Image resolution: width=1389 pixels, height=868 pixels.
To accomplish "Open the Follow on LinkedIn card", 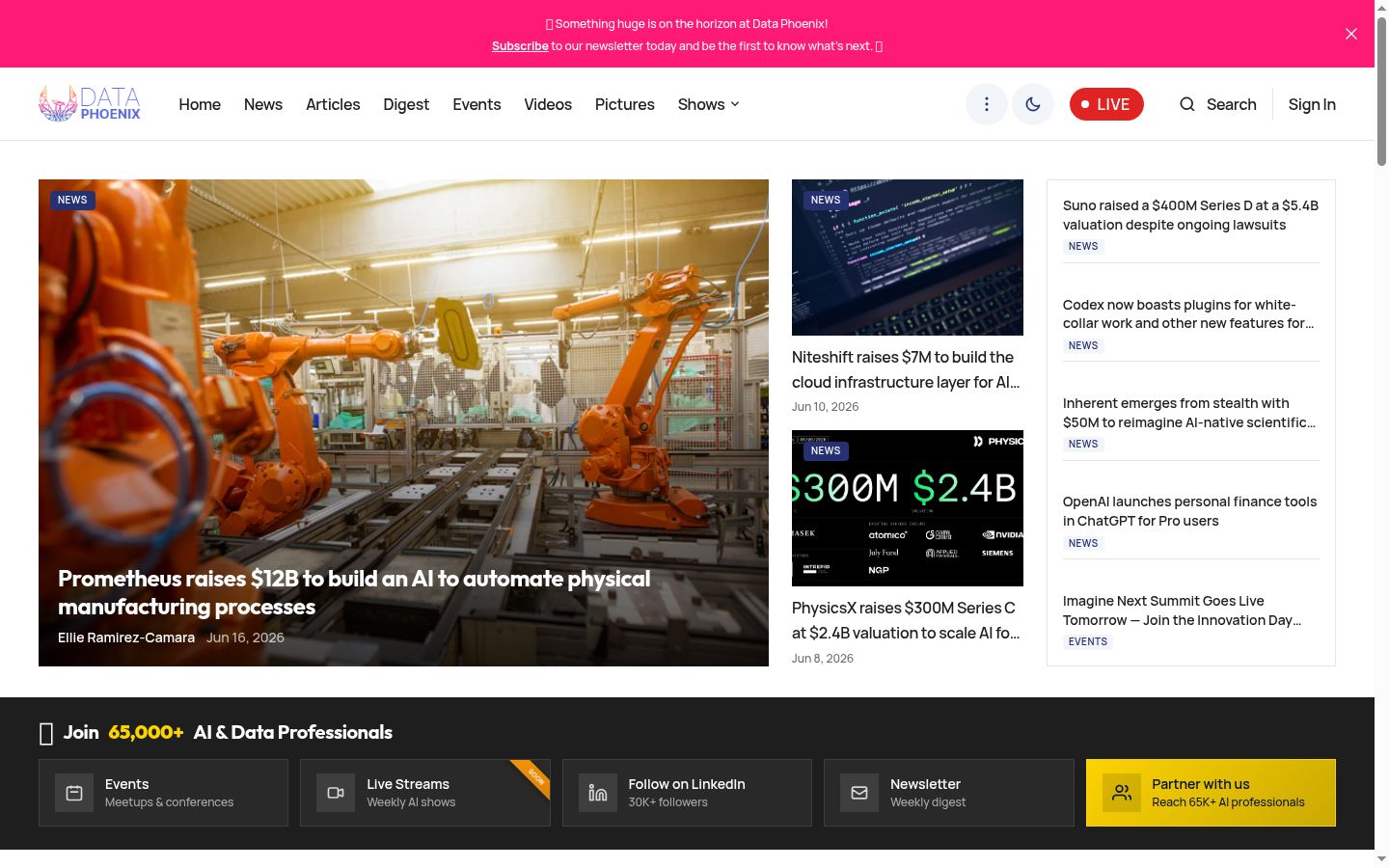I will point(687,793).
